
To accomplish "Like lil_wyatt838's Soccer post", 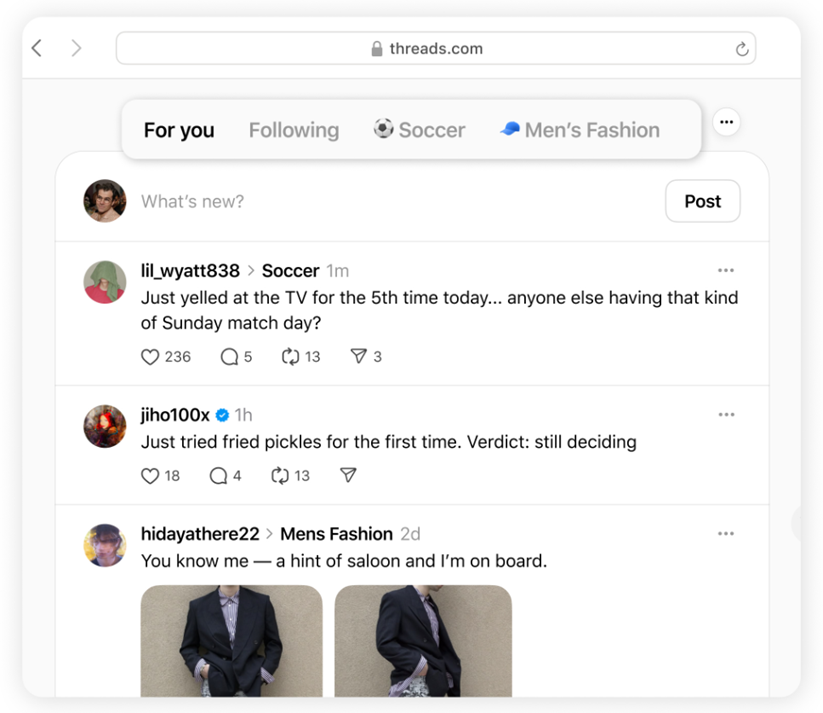I will click(x=151, y=357).
